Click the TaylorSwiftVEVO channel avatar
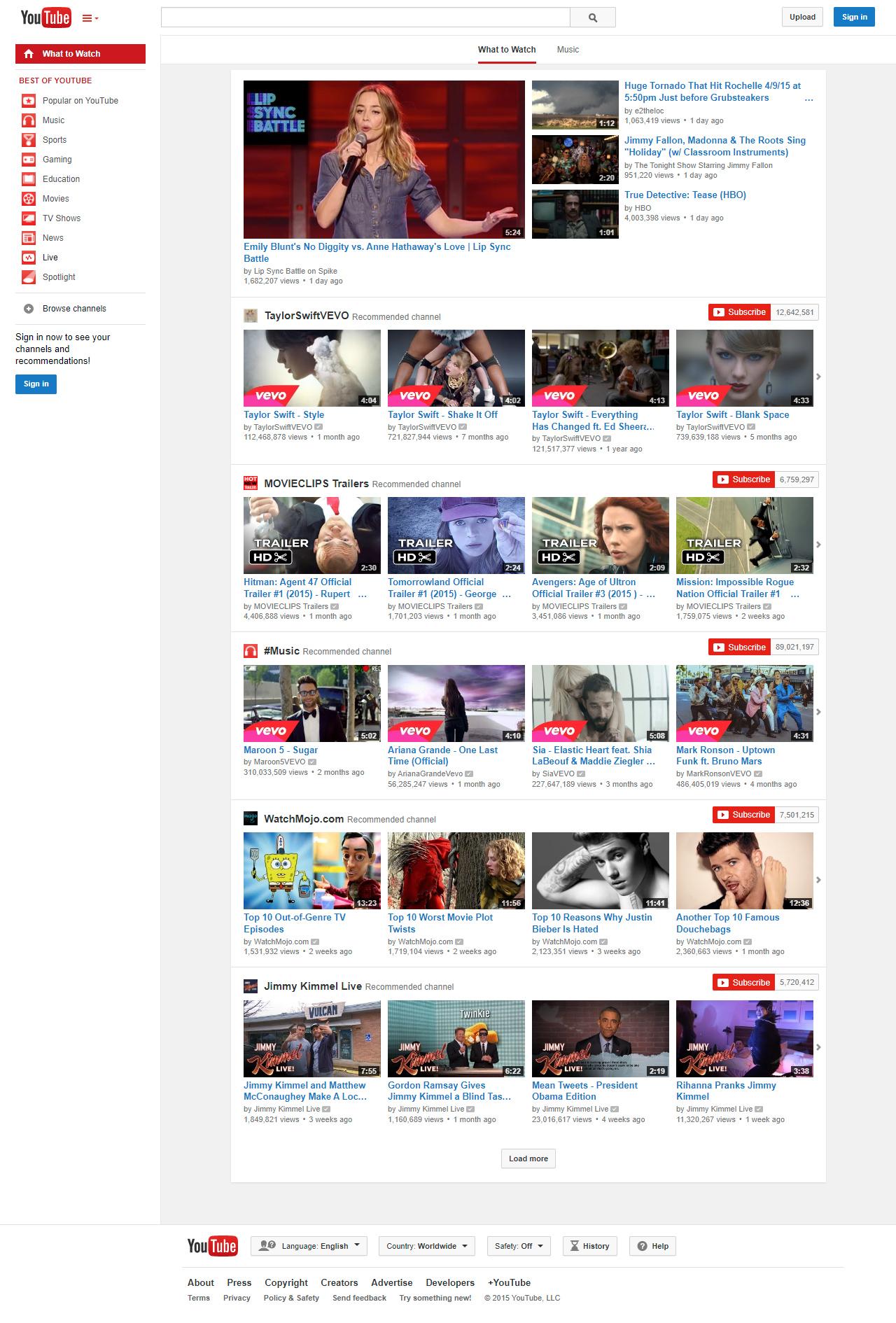The width and height of the screenshot is (896, 1323). click(x=251, y=316)
